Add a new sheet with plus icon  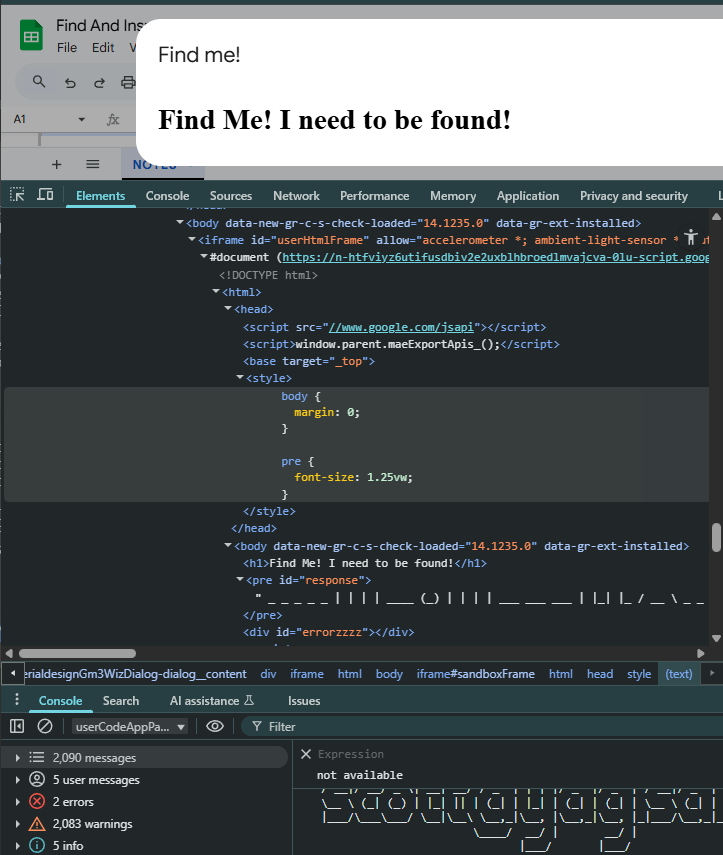tap(56, 164)
